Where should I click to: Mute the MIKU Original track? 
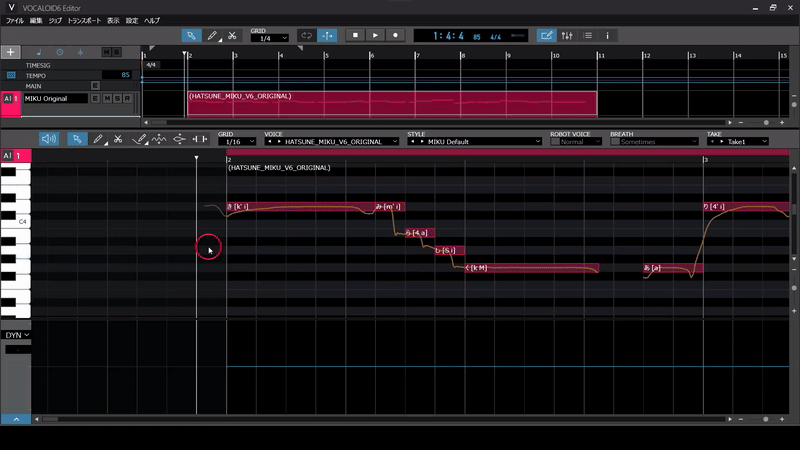coord(107,98)
